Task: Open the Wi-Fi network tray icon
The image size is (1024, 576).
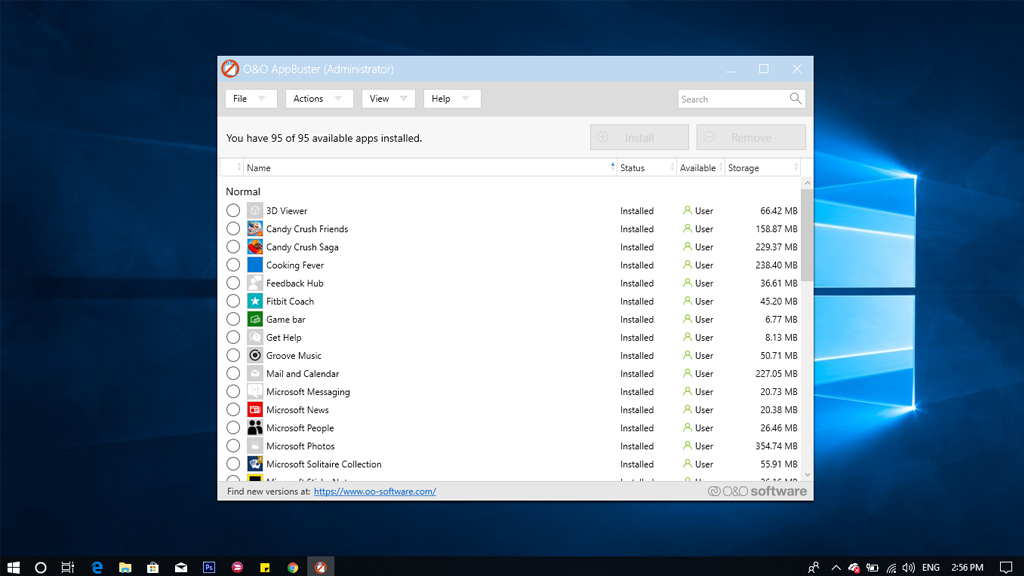Action: [x=891, y=568]
